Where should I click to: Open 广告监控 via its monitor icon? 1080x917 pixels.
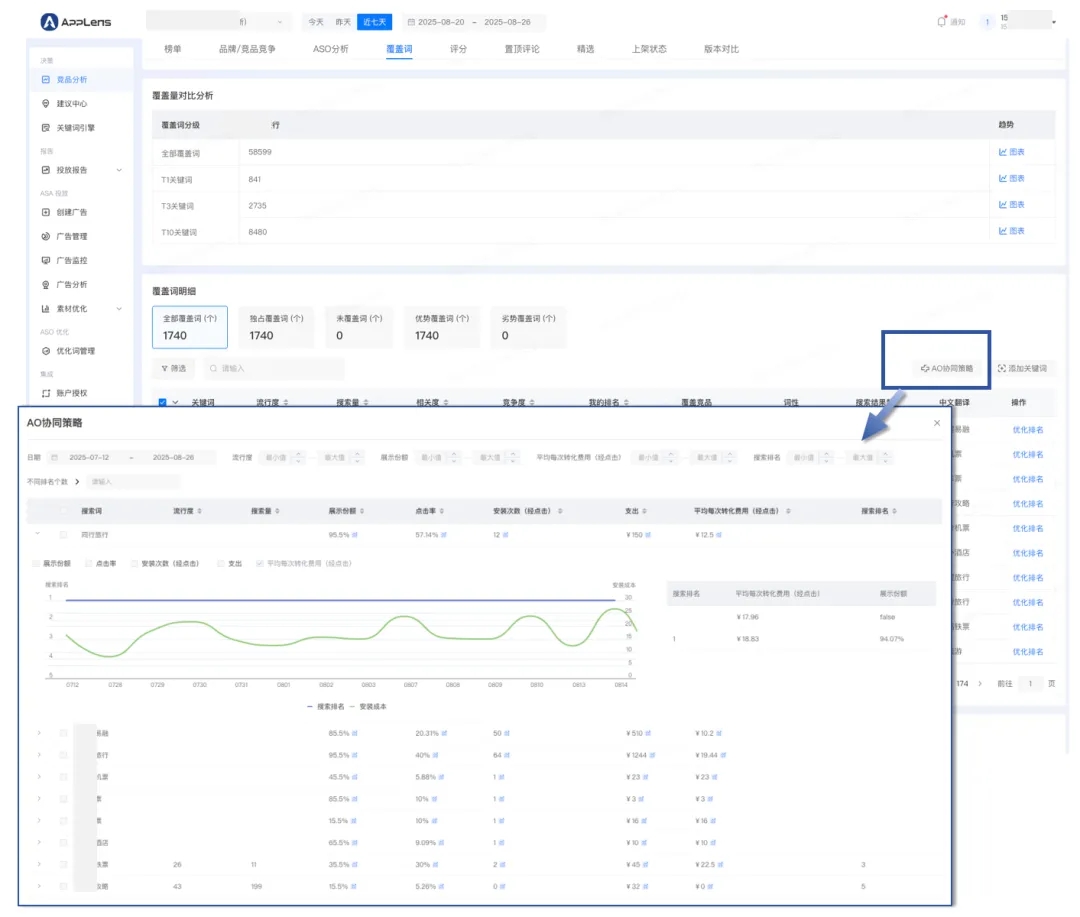[x=46, y=260]
